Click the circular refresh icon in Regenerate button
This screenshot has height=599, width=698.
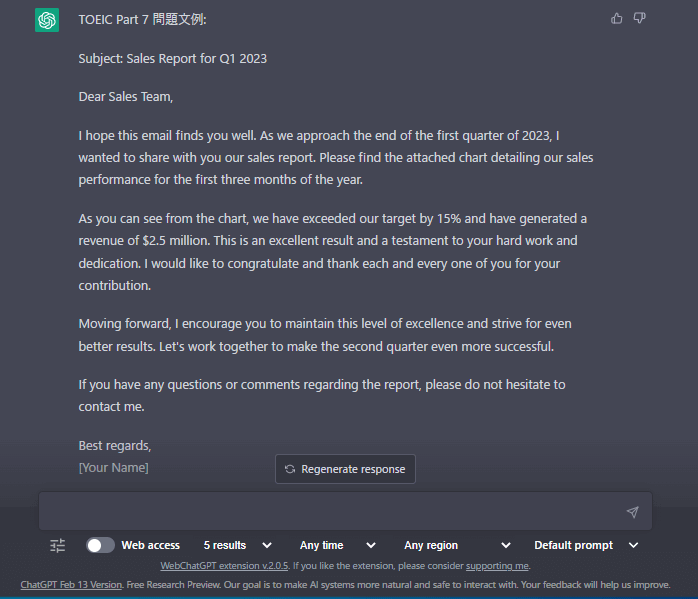click(290, 469)
